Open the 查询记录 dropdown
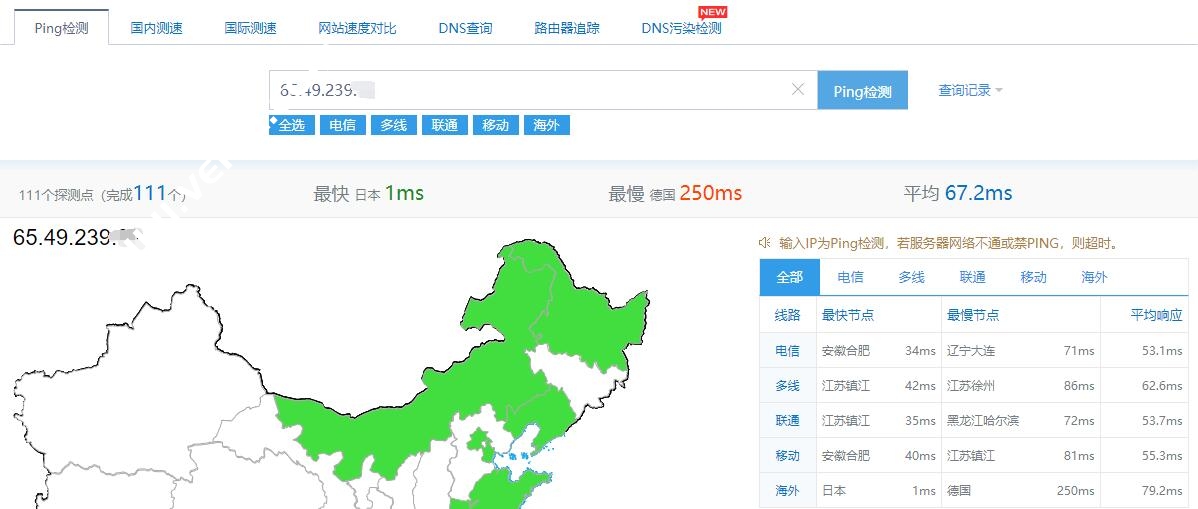This screenshot has height=509, width=1198. coord(970,90)
